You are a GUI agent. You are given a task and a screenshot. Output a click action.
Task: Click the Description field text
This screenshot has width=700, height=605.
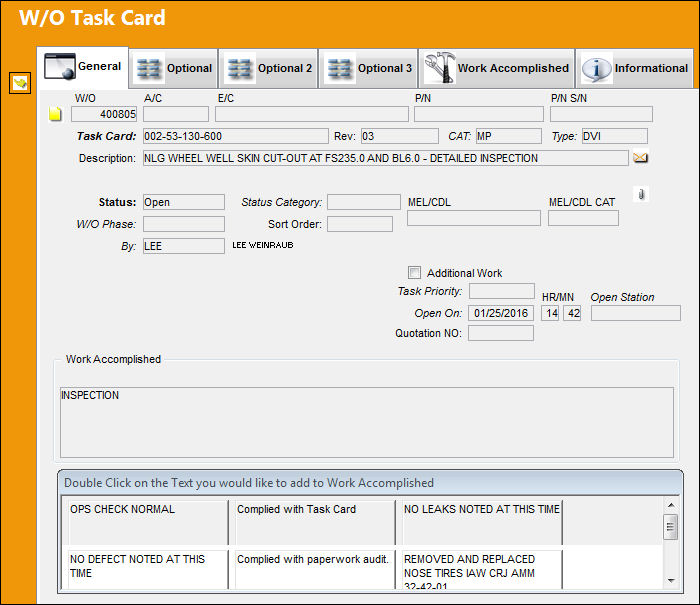click(386, 158)
